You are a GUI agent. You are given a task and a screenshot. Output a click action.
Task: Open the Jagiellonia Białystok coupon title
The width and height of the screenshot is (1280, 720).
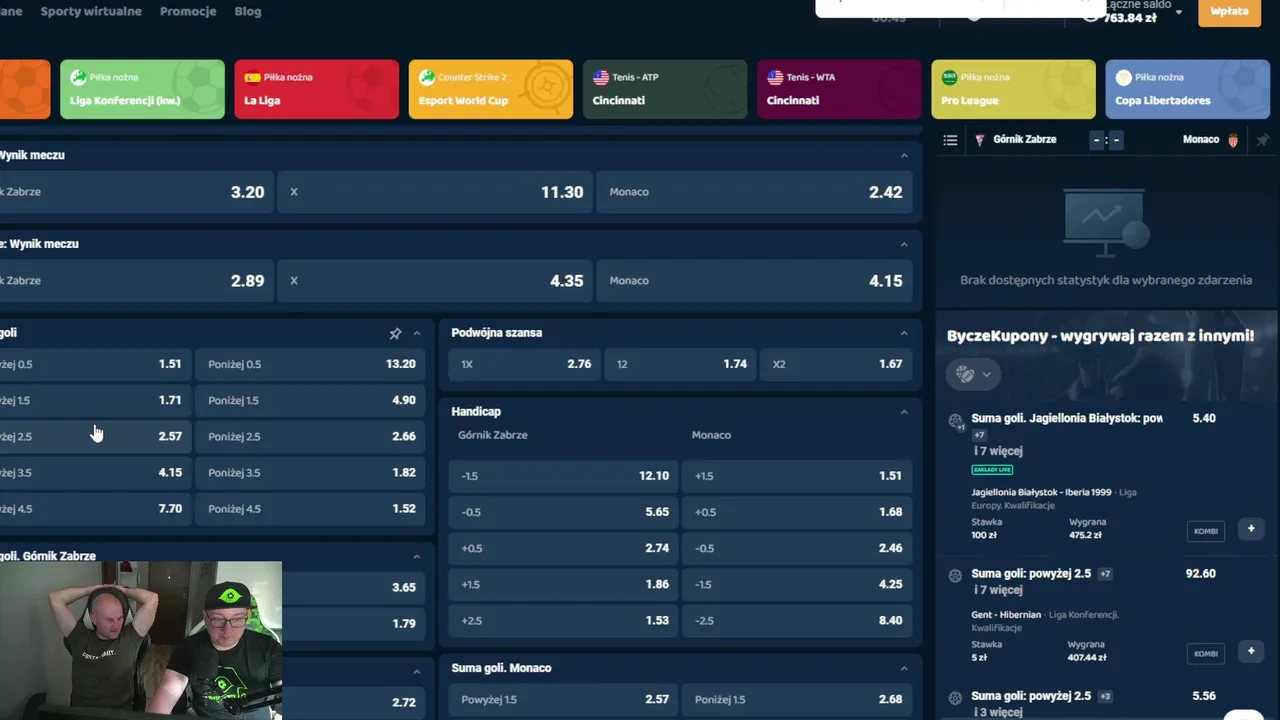pyautogui.click(x=1067, y=419)
